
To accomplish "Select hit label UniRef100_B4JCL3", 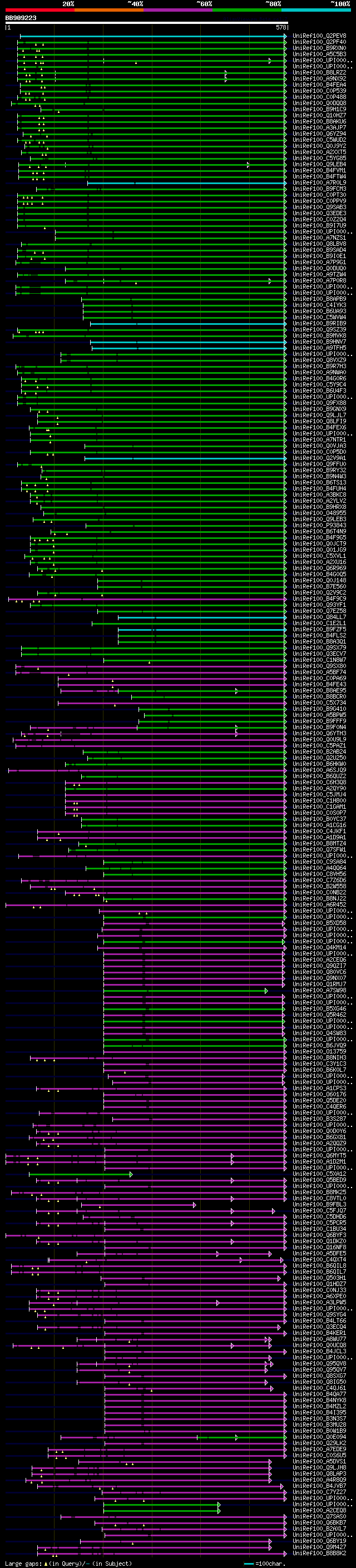I will pos(319,1351).
